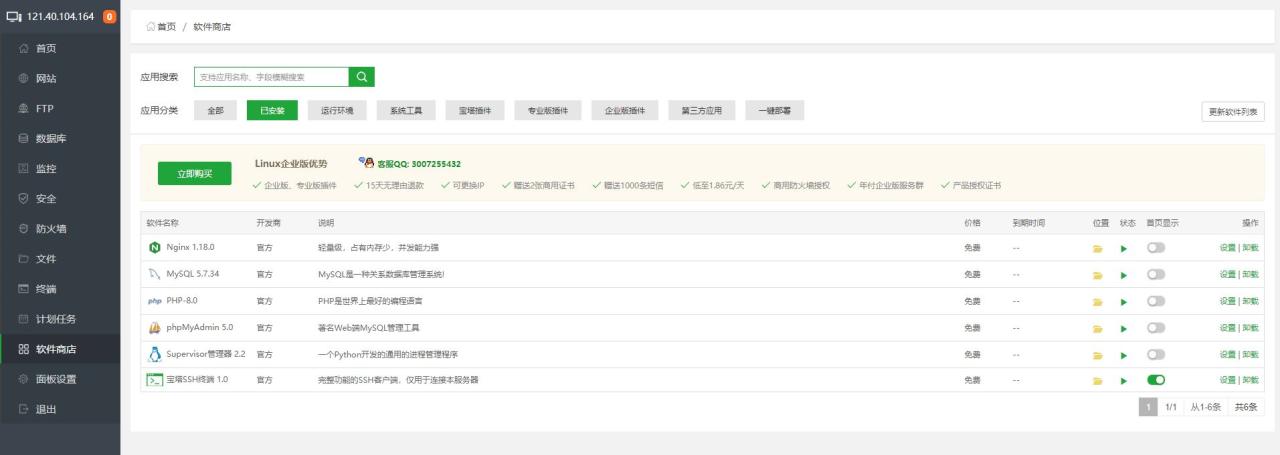
Task: Open 终端 in the sidebar
Action: [x=60, y=288]
